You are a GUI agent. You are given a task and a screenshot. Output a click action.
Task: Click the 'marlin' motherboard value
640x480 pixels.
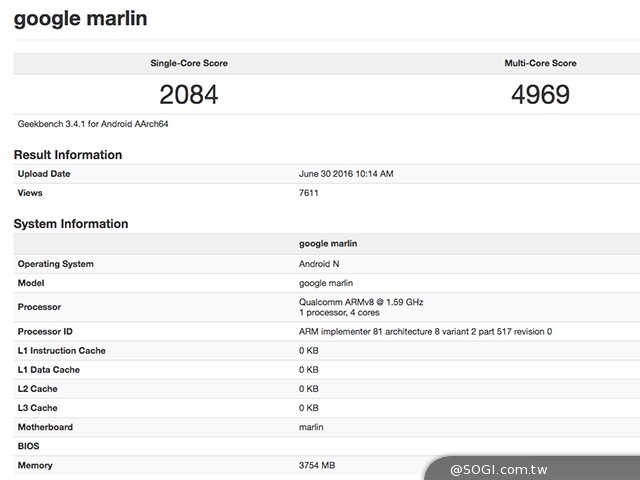pyautogui.click(x=311, y=427)
